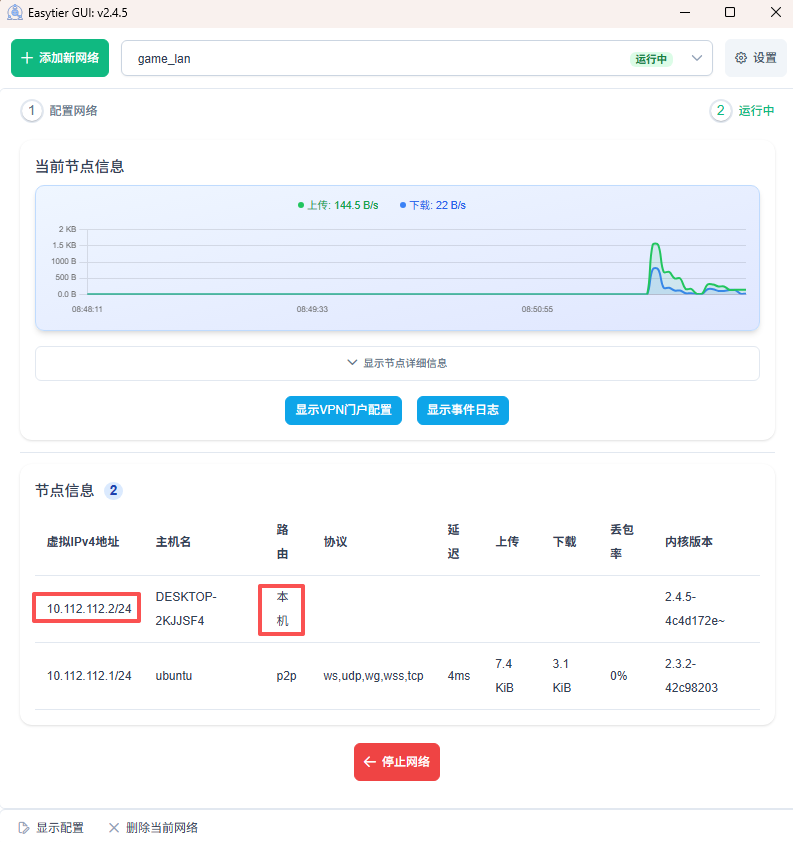
Task: Switch to step 1 配置网络
Action: (60, 111)
